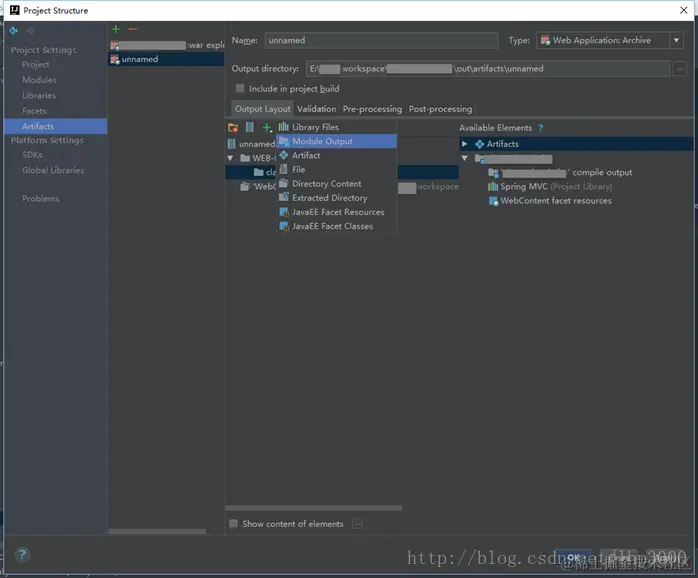This screenshot has width=698, height=578.
Task: Select Artifacts row in Available Elements
Action: tap(576, 144)
